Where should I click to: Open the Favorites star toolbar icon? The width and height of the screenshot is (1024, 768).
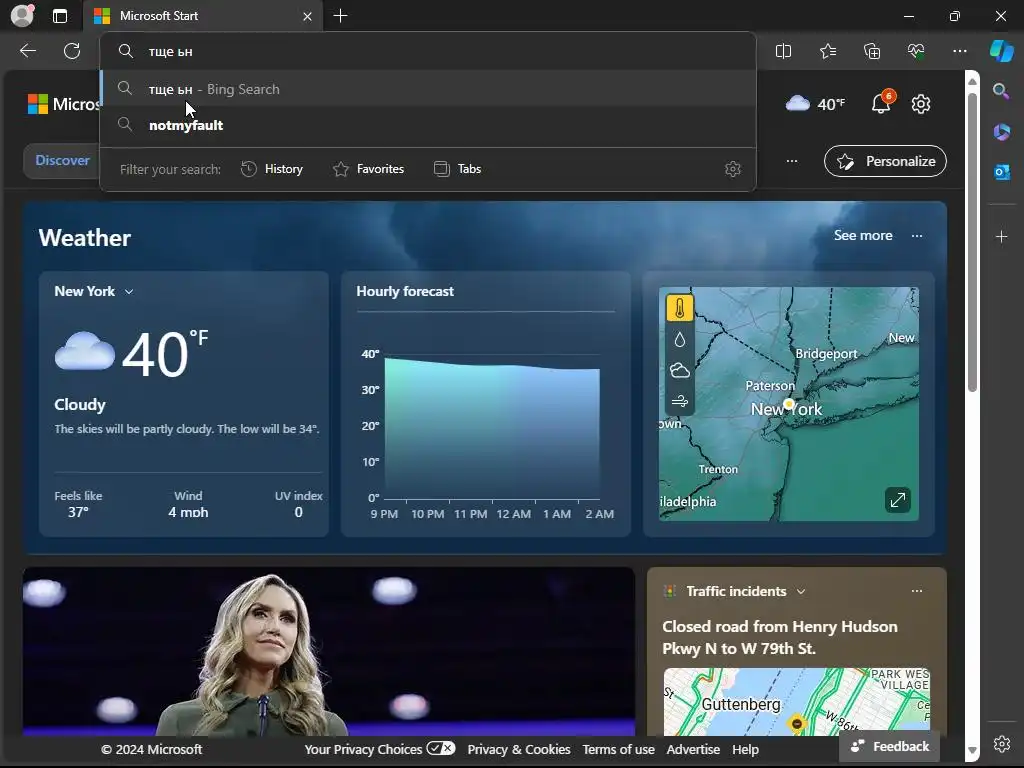click(x=827, y=51)
